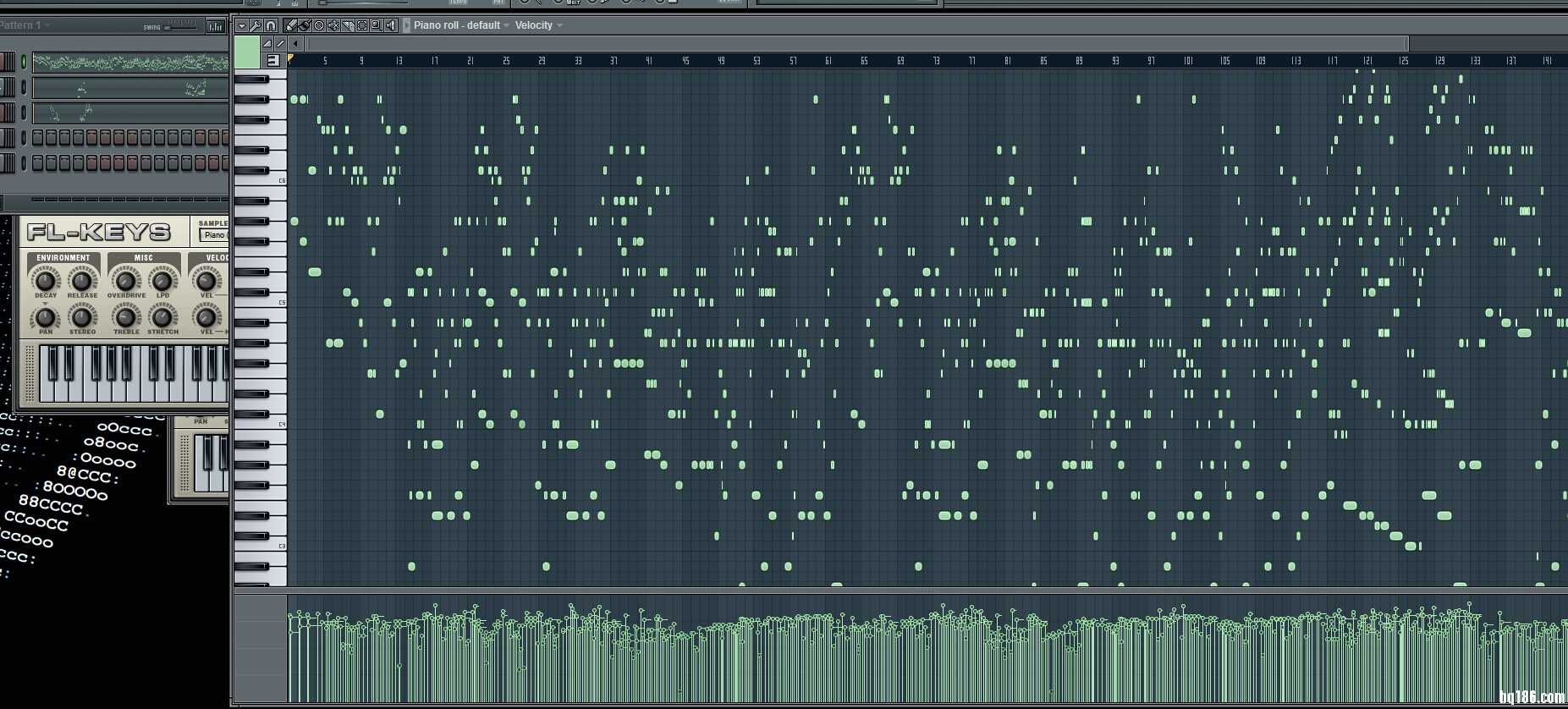
Task: Open the 'Piano roll - default' target dropdown
Action: point(461,25)
